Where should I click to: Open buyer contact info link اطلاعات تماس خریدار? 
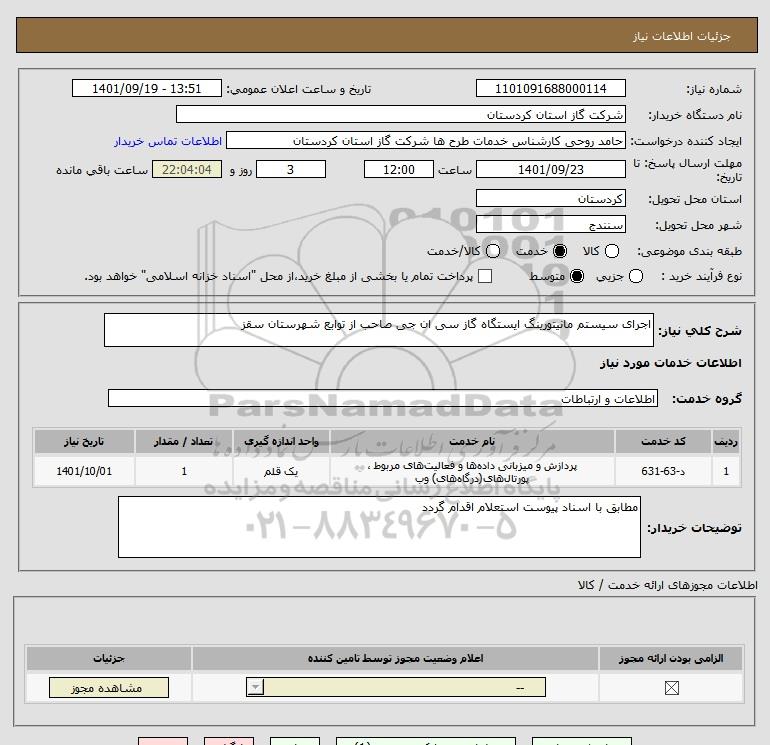click(168, 141)
